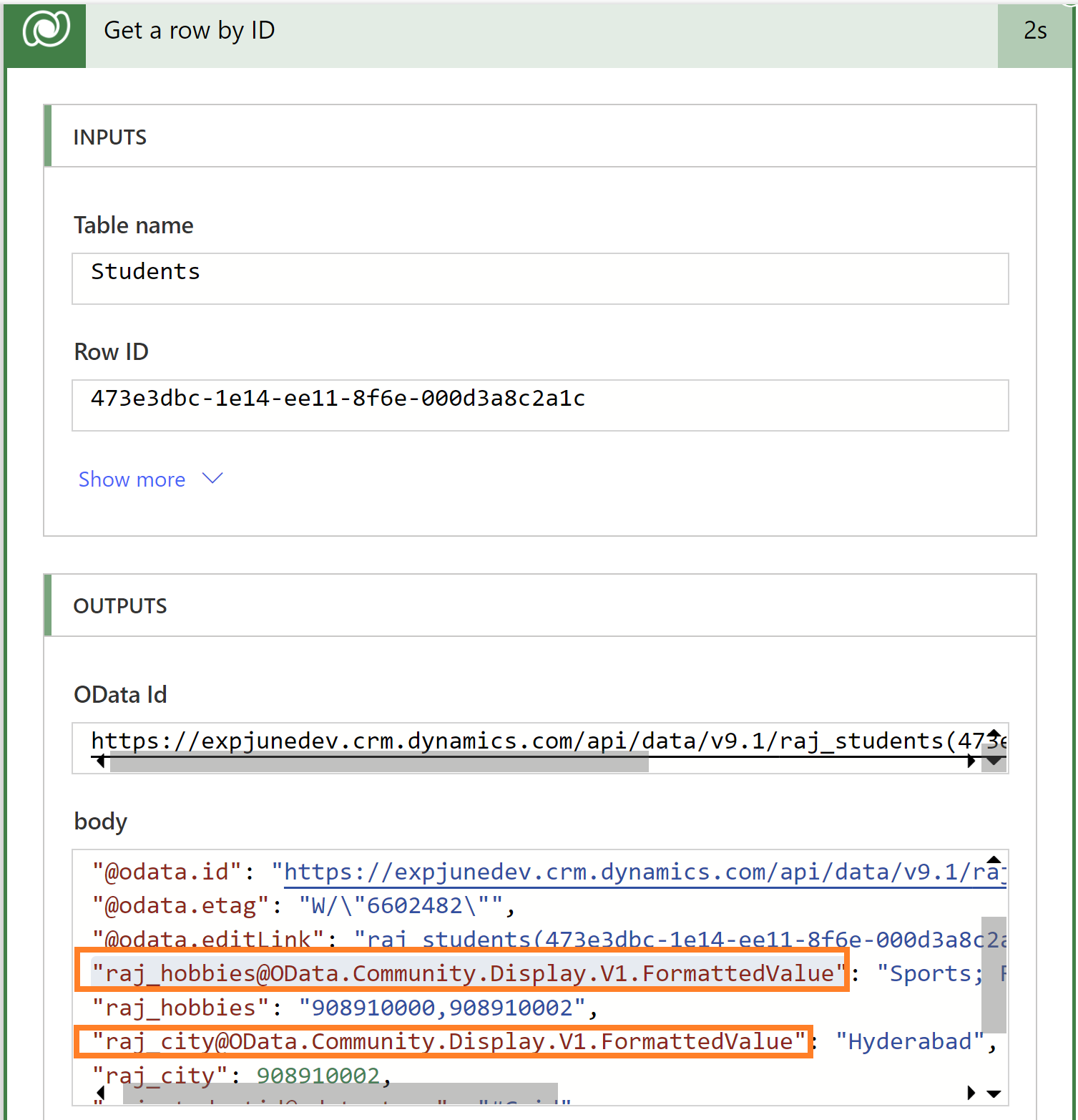Click the 2s duration badge
This screenshot has width=1078, height=1120.
pos(1034,31)
